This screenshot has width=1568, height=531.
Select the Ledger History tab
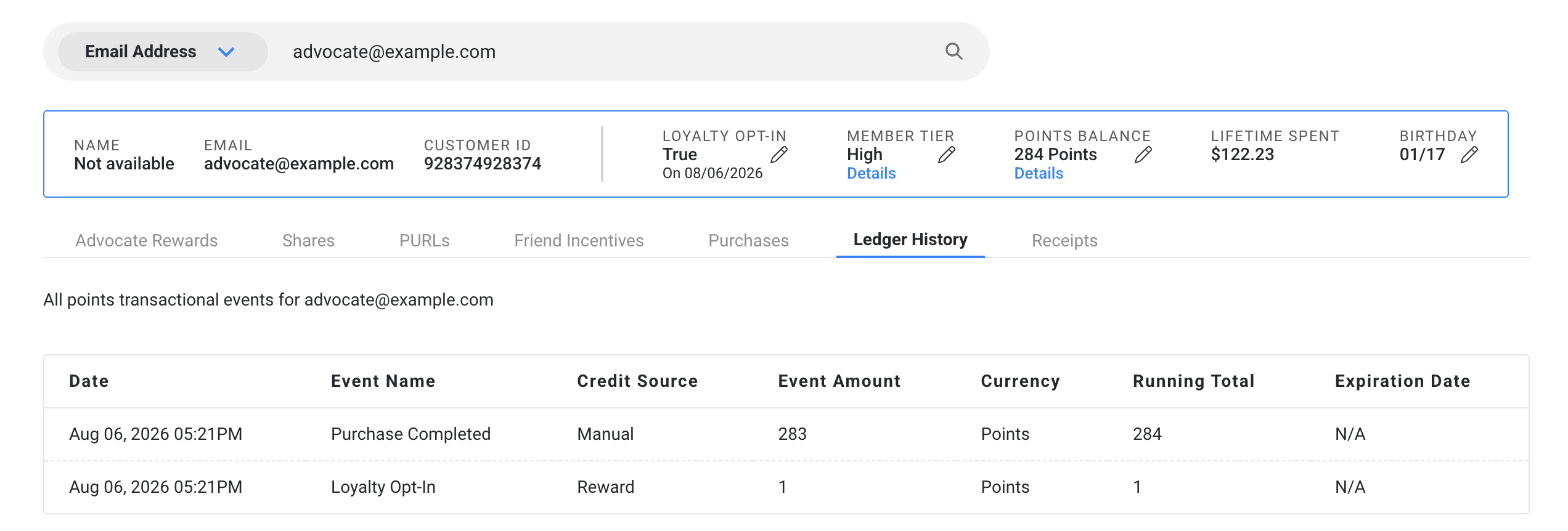tap(910, 240)
